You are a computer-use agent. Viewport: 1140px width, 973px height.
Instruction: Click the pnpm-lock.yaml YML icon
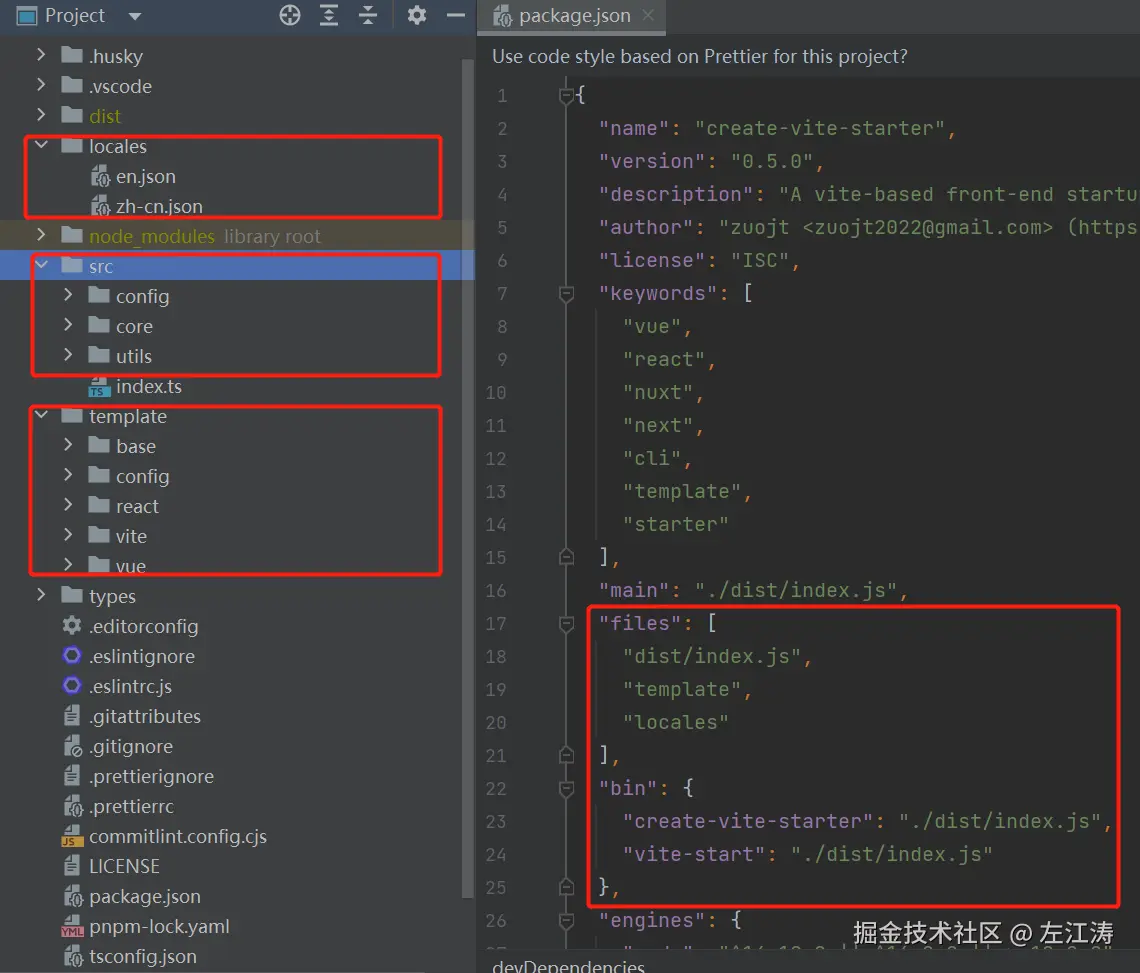72,926
